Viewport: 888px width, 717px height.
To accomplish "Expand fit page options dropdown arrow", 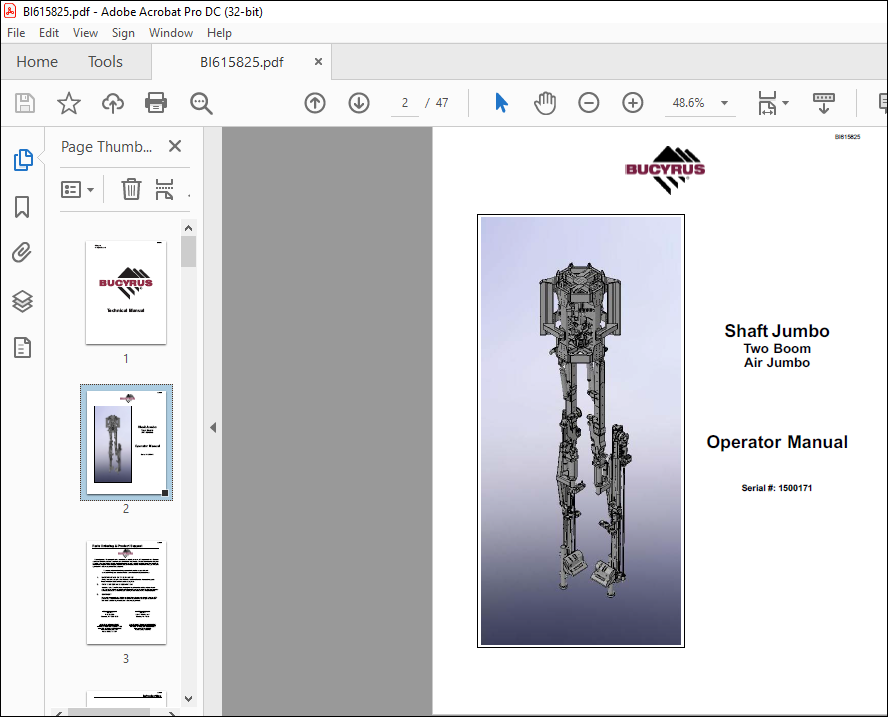I will [785, 103].
